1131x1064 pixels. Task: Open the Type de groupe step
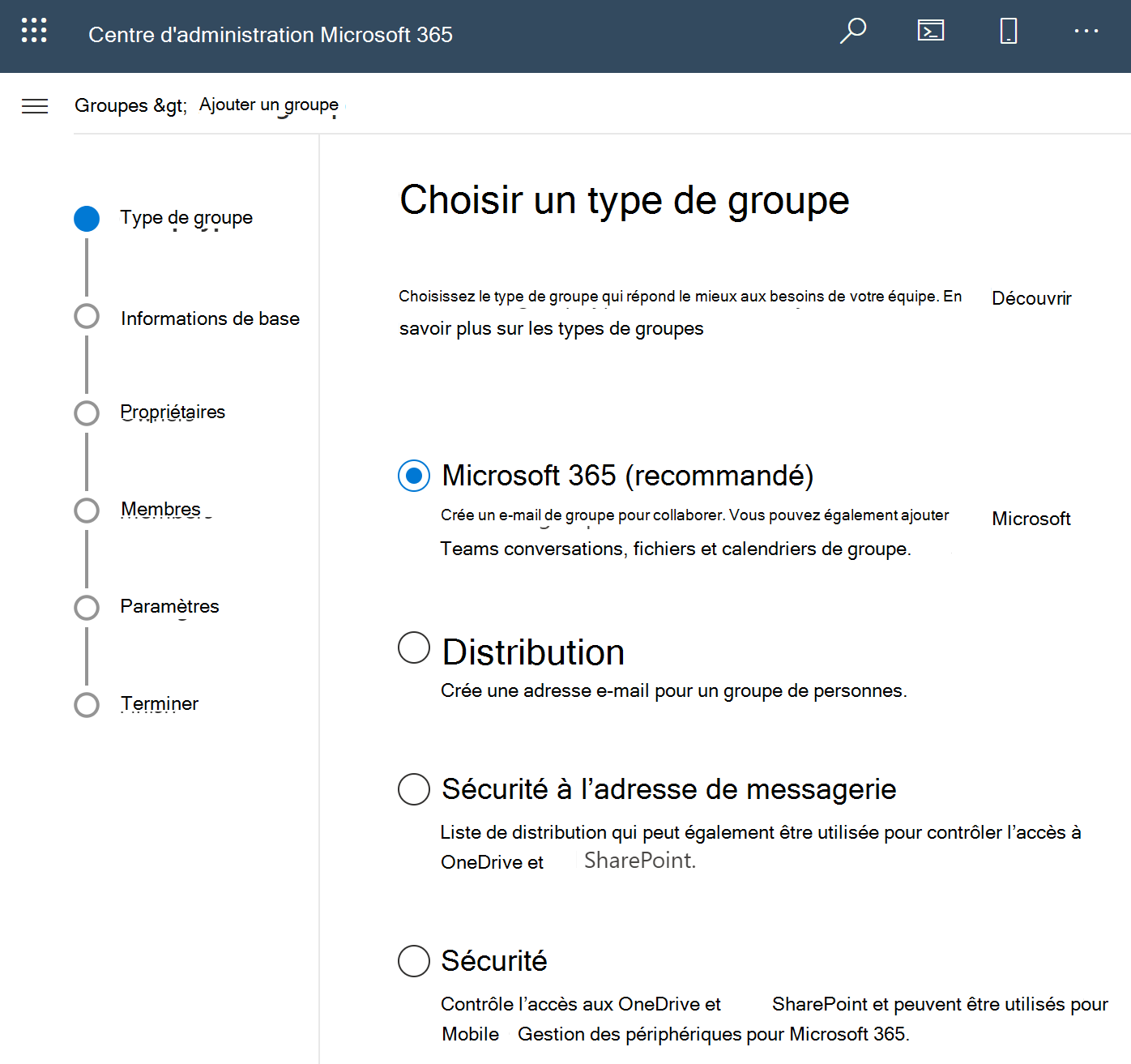click(186, 218)
